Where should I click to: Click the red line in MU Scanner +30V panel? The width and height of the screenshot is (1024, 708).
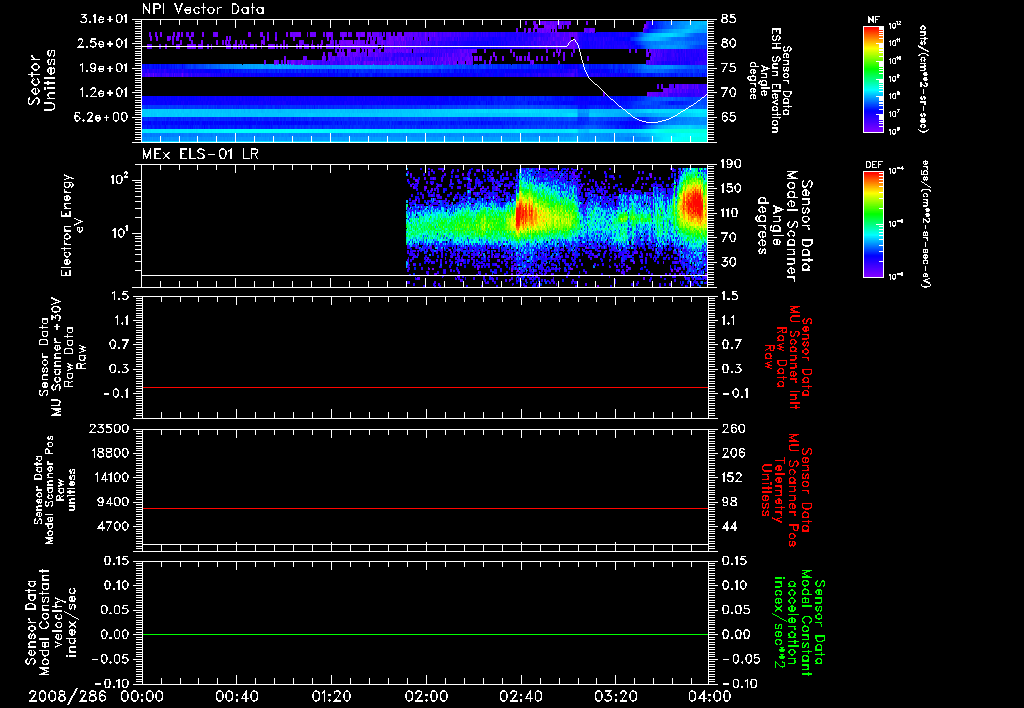tap(425, 387)
